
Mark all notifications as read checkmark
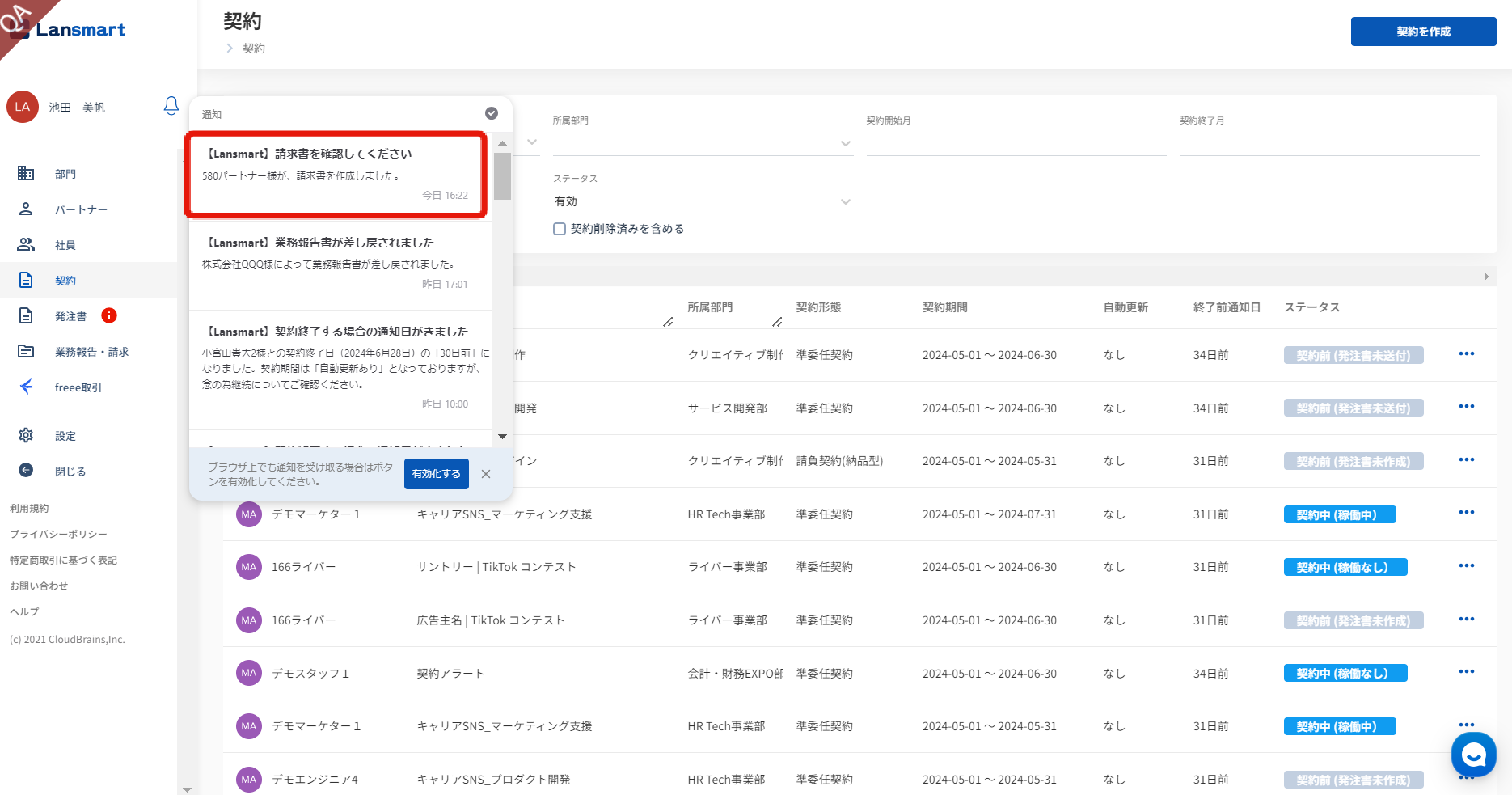coord(491,113)
